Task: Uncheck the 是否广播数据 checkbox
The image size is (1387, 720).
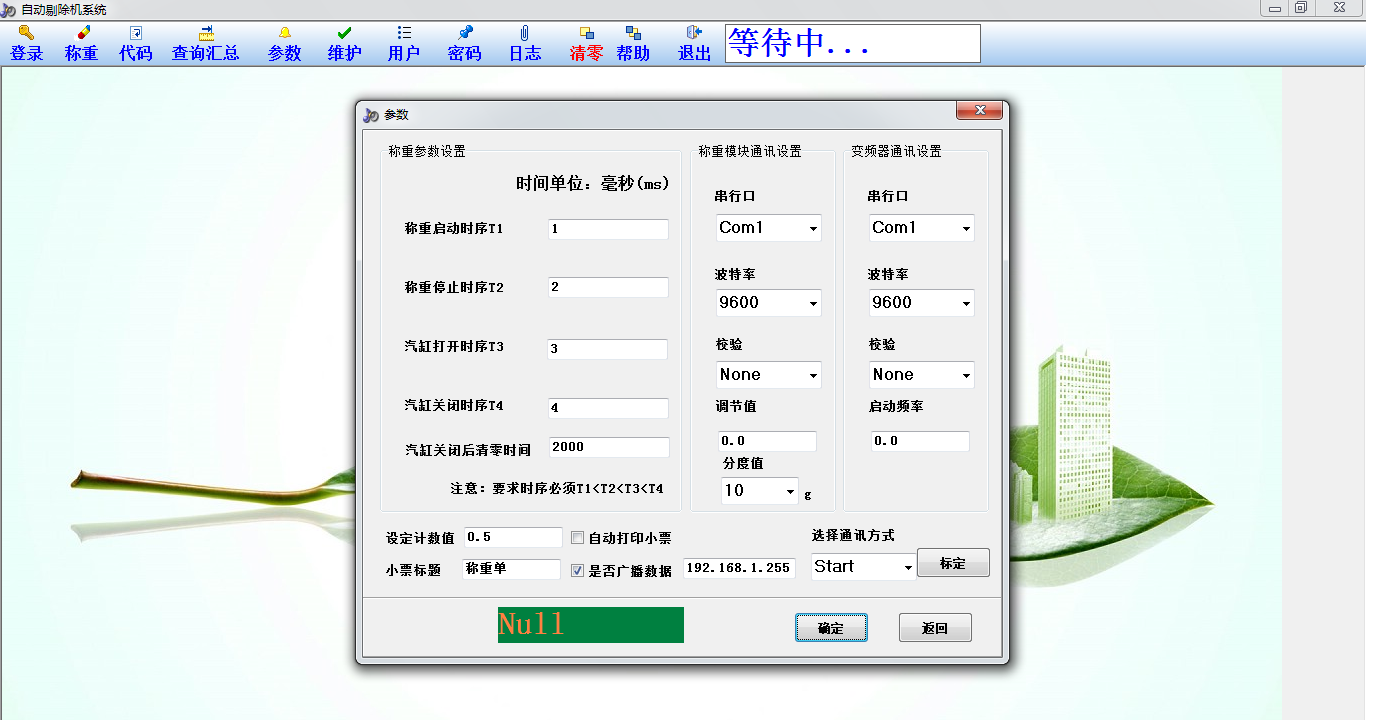Action: (x=577, y=570)
